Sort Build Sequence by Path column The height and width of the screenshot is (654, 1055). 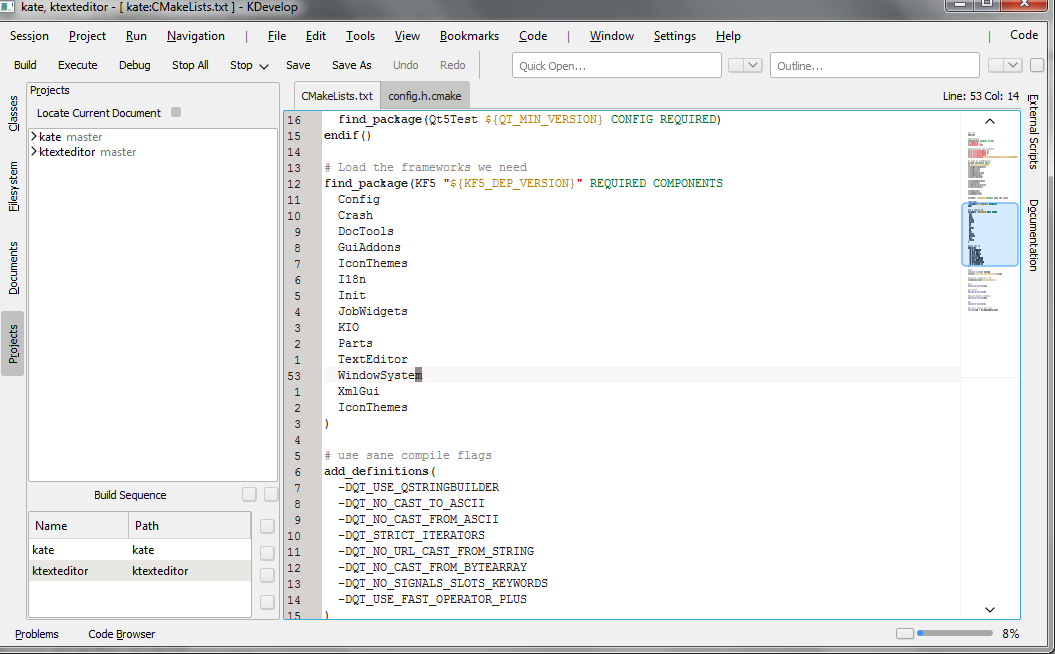(x=190, y=525)
